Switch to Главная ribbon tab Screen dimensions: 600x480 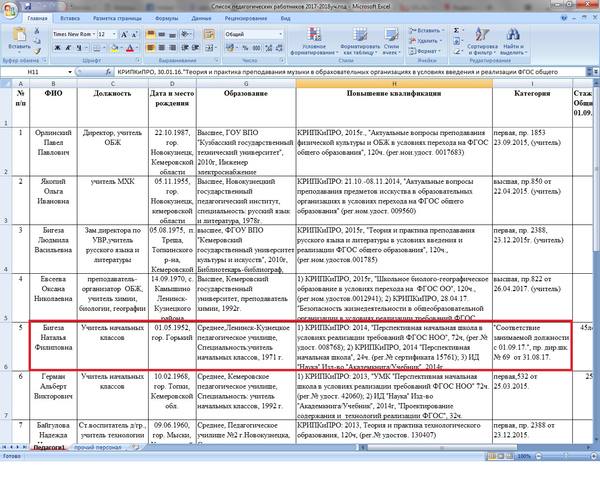tap(38, 18)
